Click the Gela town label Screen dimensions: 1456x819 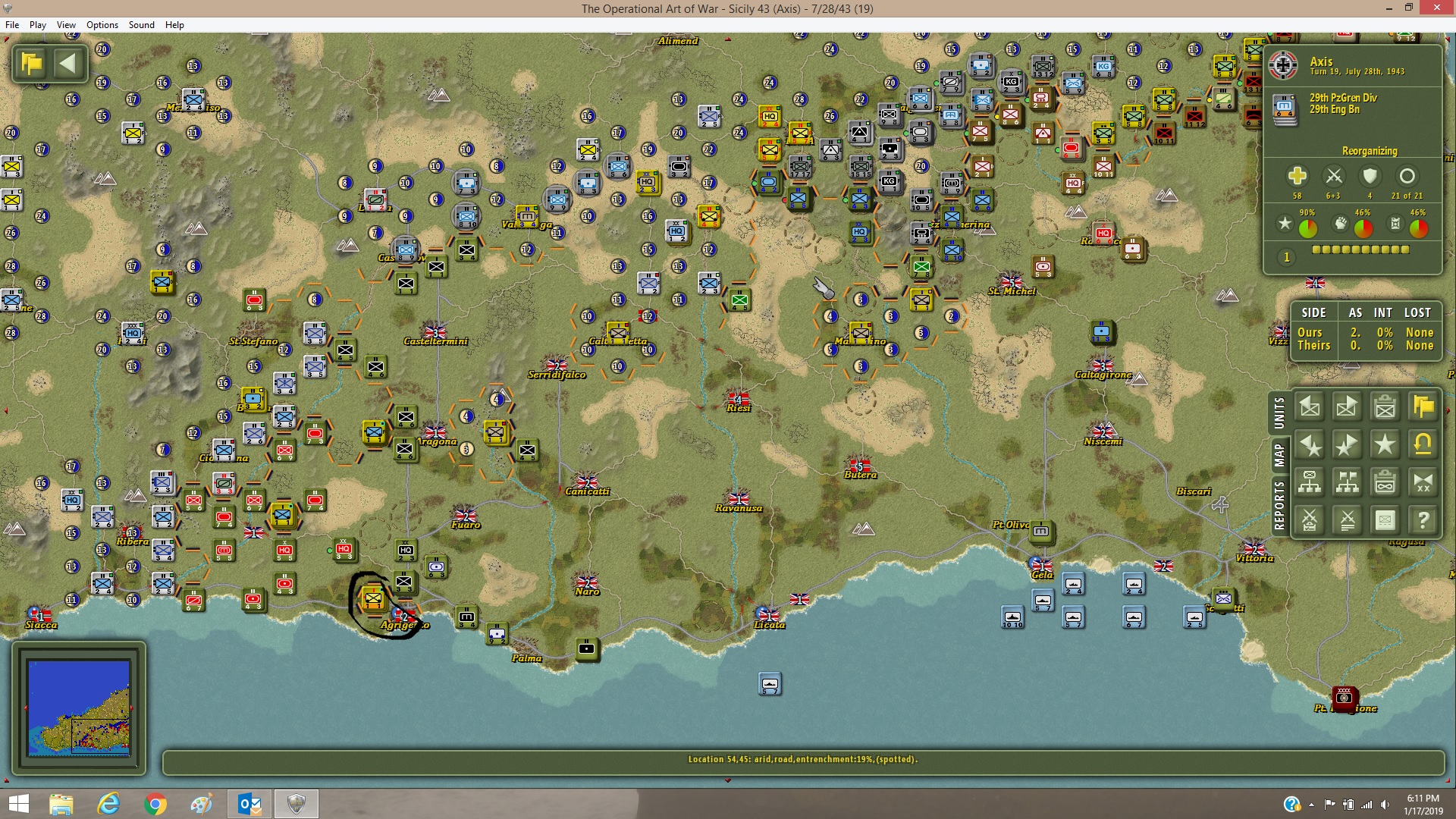point(1042,575)
